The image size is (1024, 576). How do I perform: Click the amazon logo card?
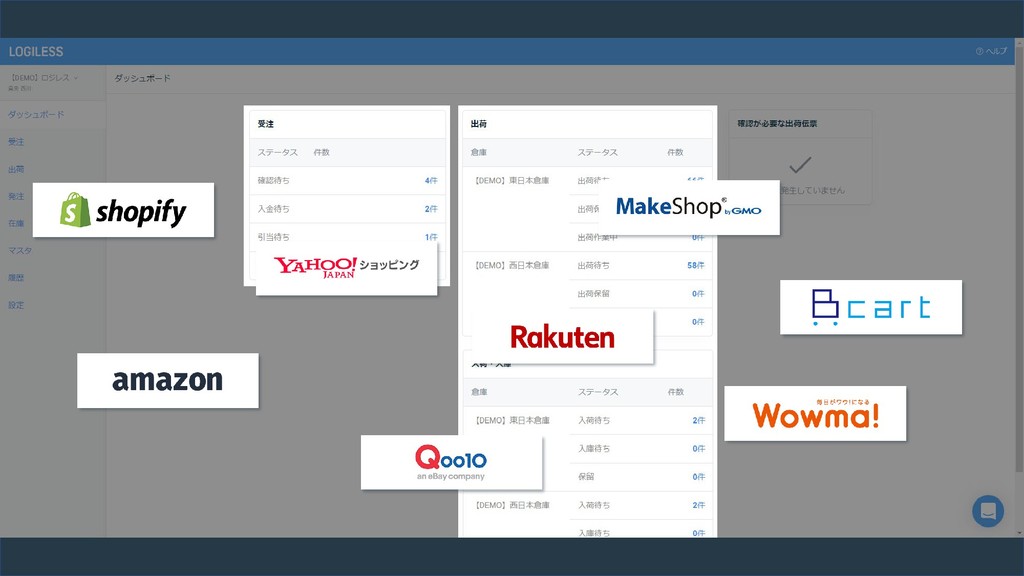(168, 381)
